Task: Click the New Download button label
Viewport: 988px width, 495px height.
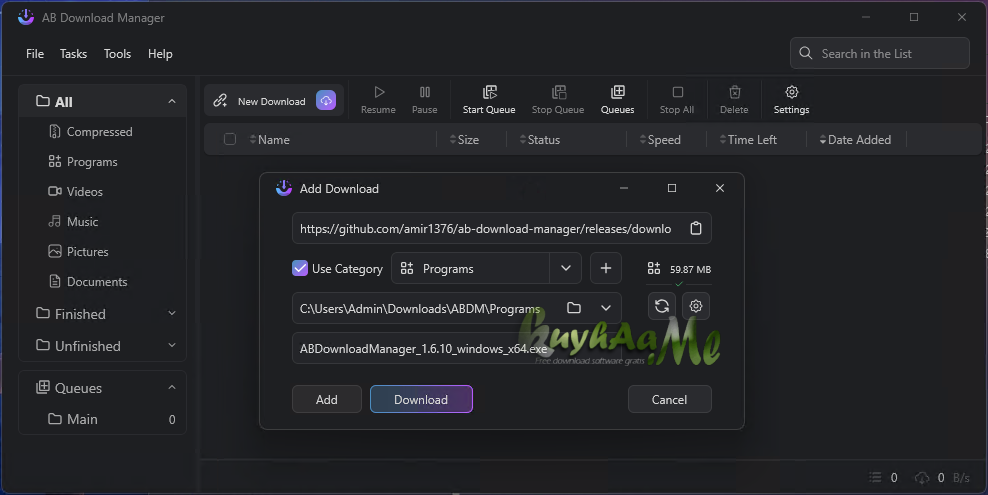Action: click(x=272, y=101)
